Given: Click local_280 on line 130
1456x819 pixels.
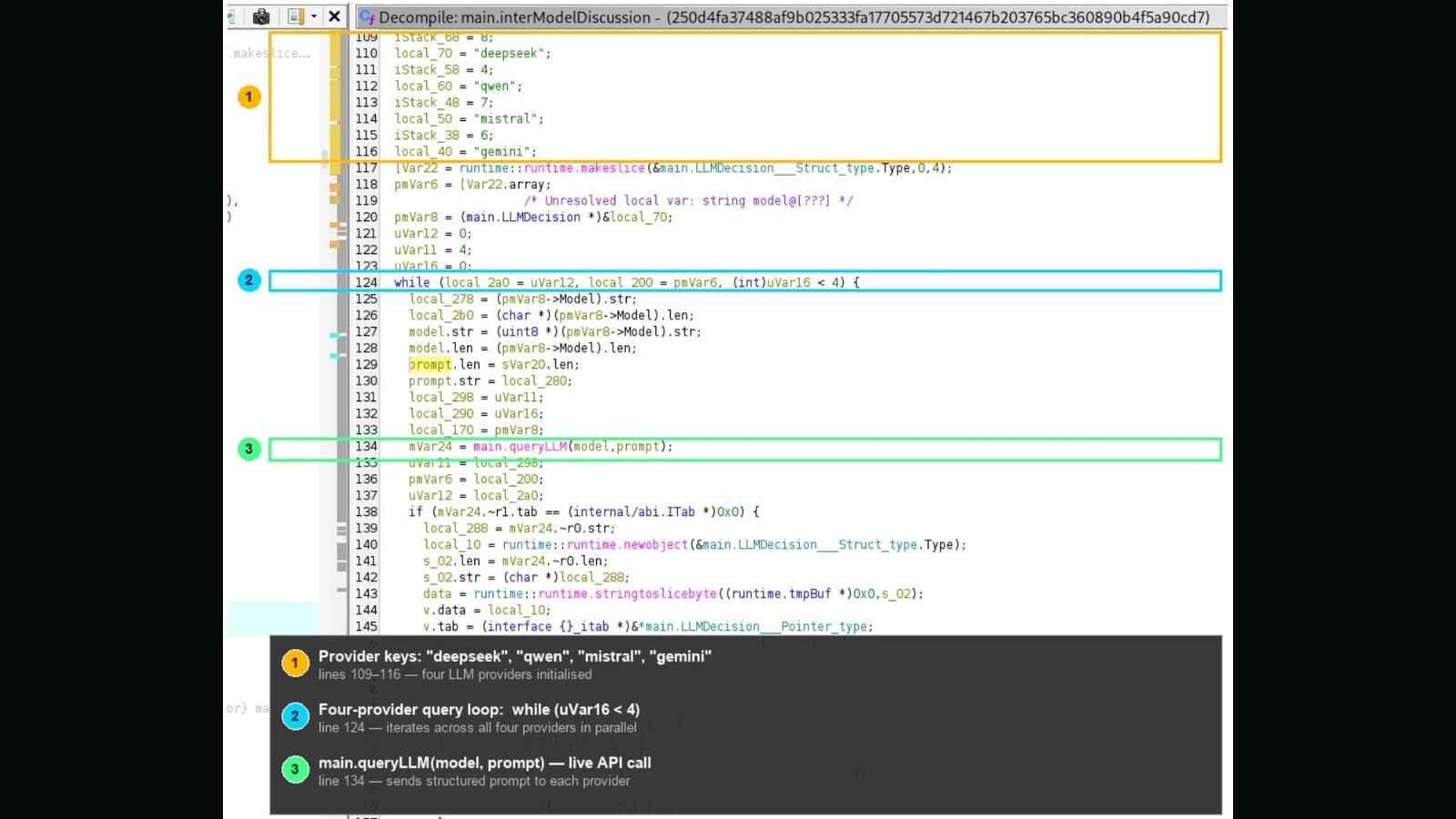Looking at the screenshot, I should pos(534,381).
